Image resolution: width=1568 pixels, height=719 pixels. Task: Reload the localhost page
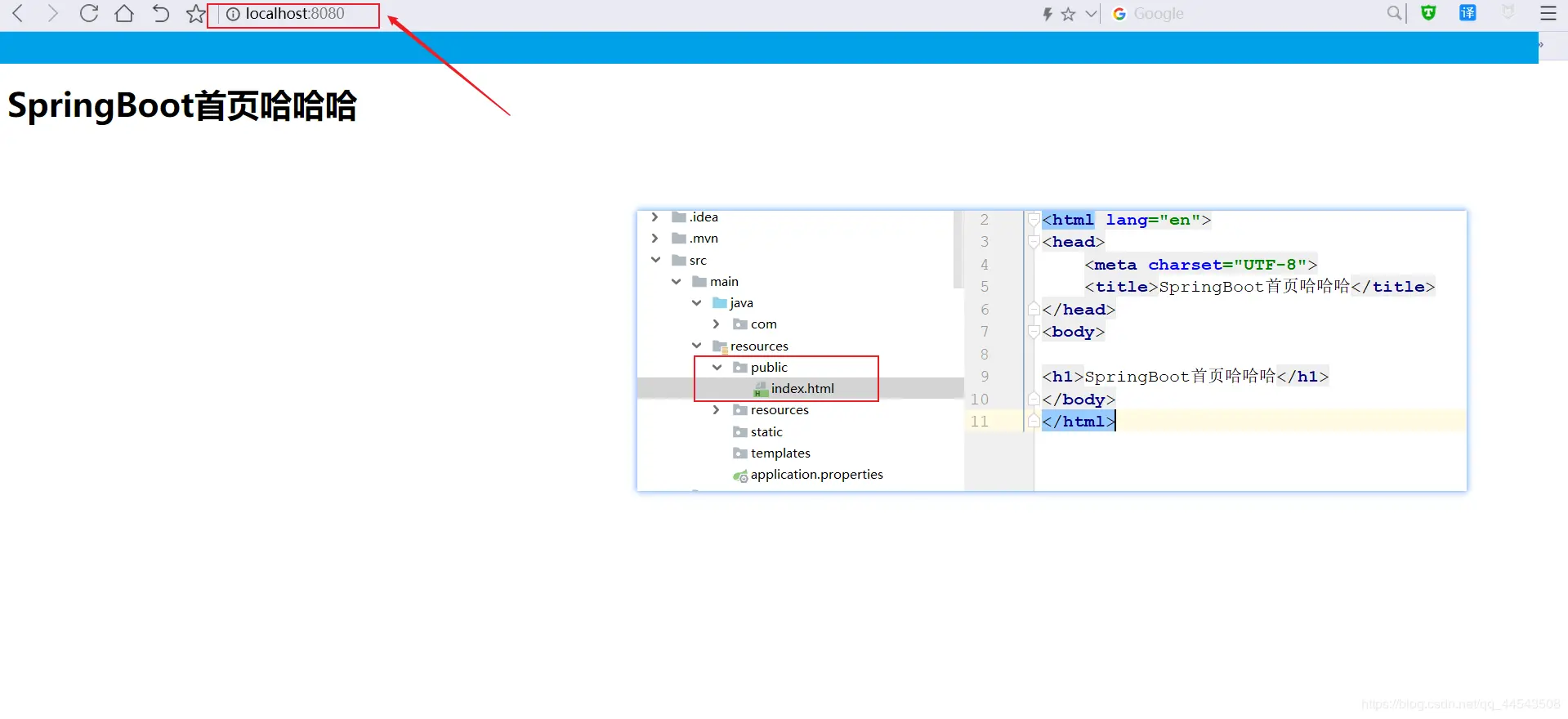[x=88, y=13]
